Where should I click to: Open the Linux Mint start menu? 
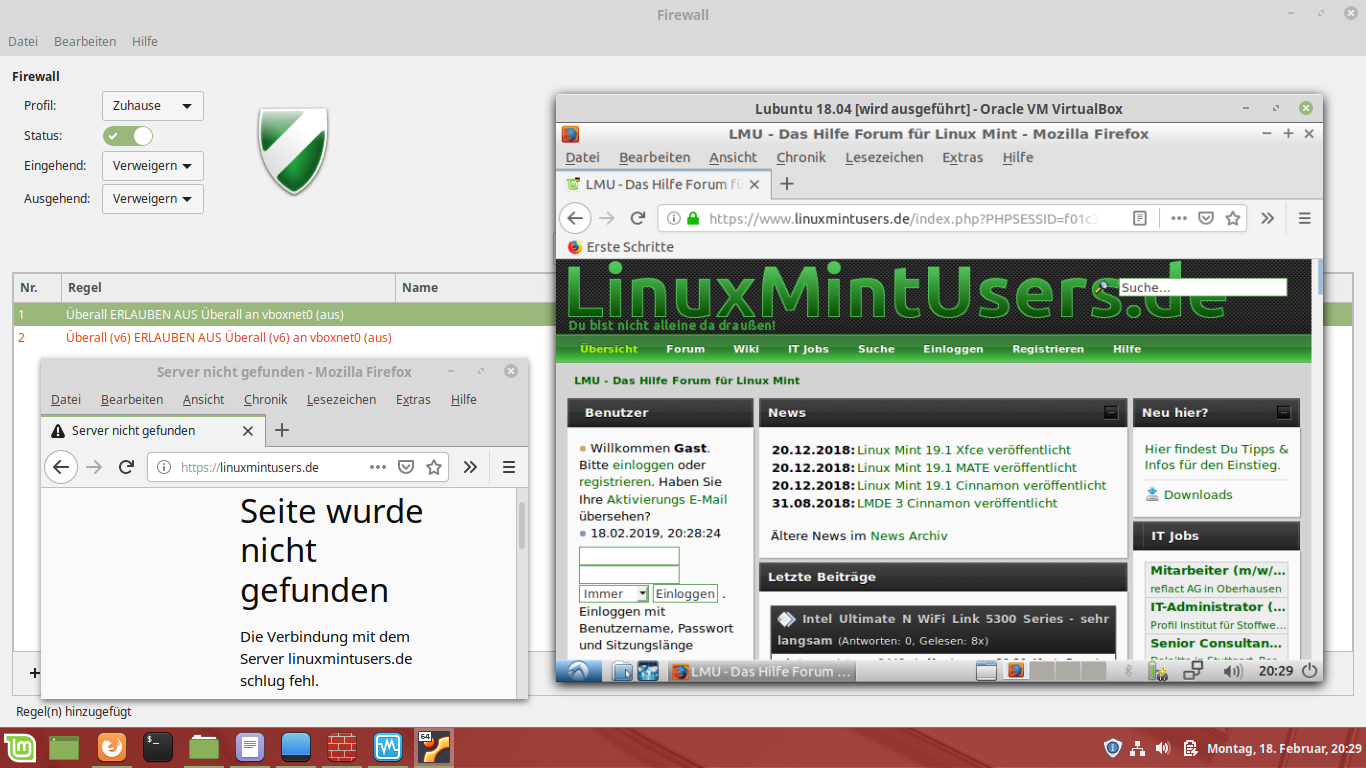click(18, 747)
